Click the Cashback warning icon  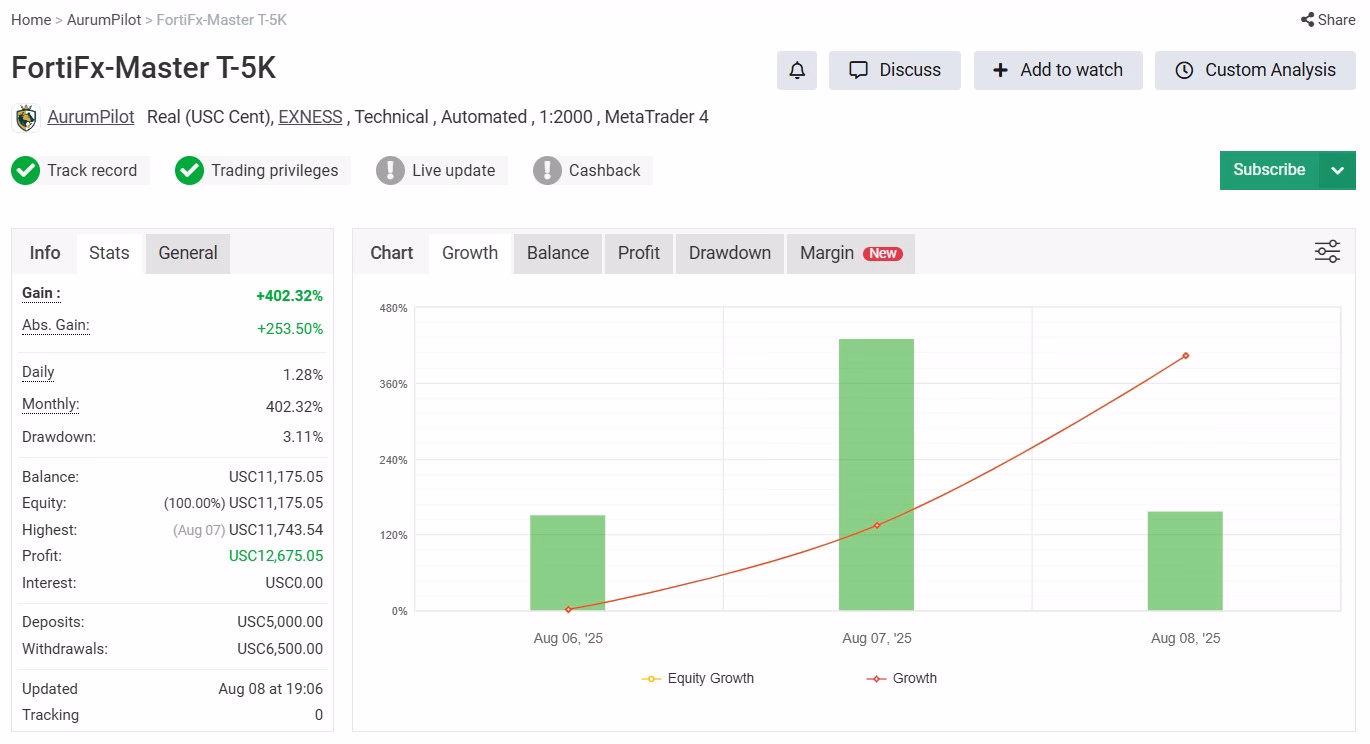pyautogui.click(x=547, y=171)
